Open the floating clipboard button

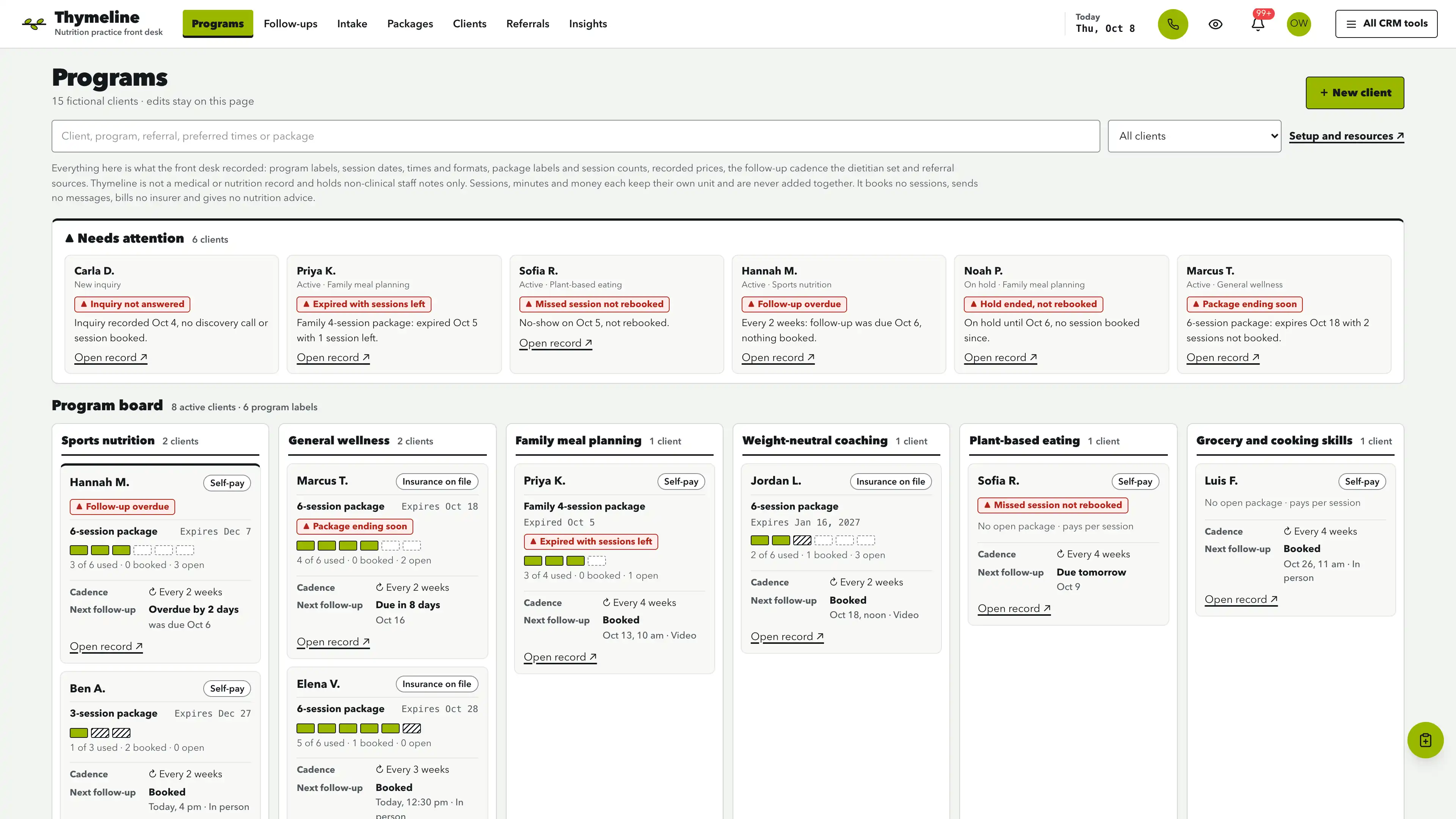coord(1425,740)
